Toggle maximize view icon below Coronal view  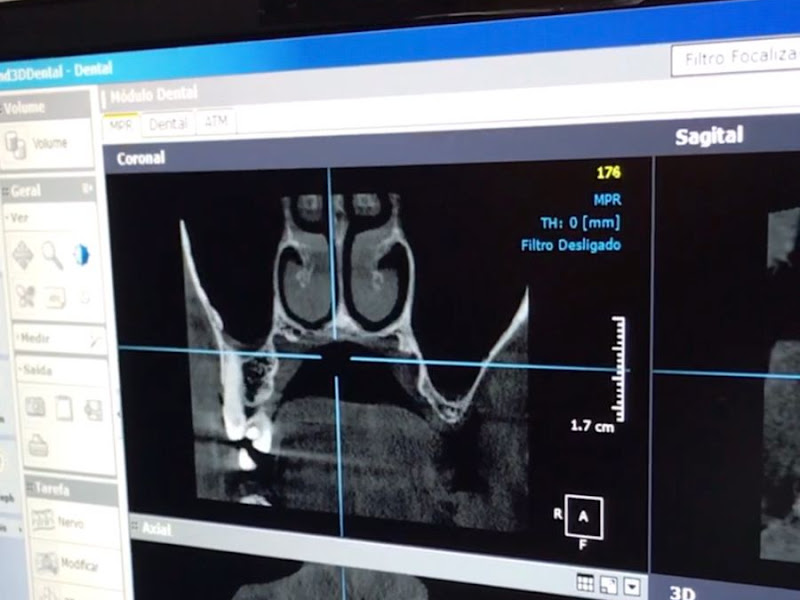point(608,585)
